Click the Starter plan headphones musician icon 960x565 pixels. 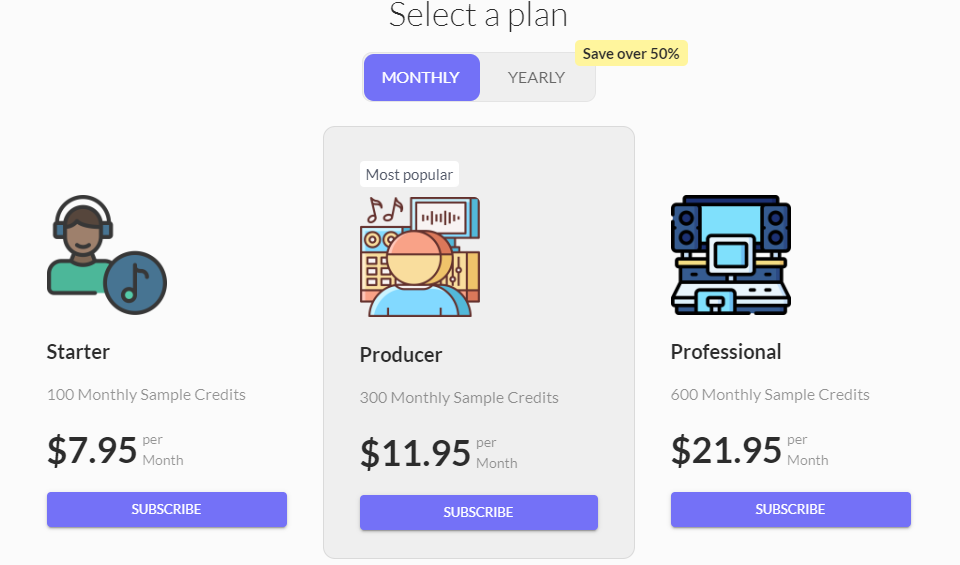(106, 255)
